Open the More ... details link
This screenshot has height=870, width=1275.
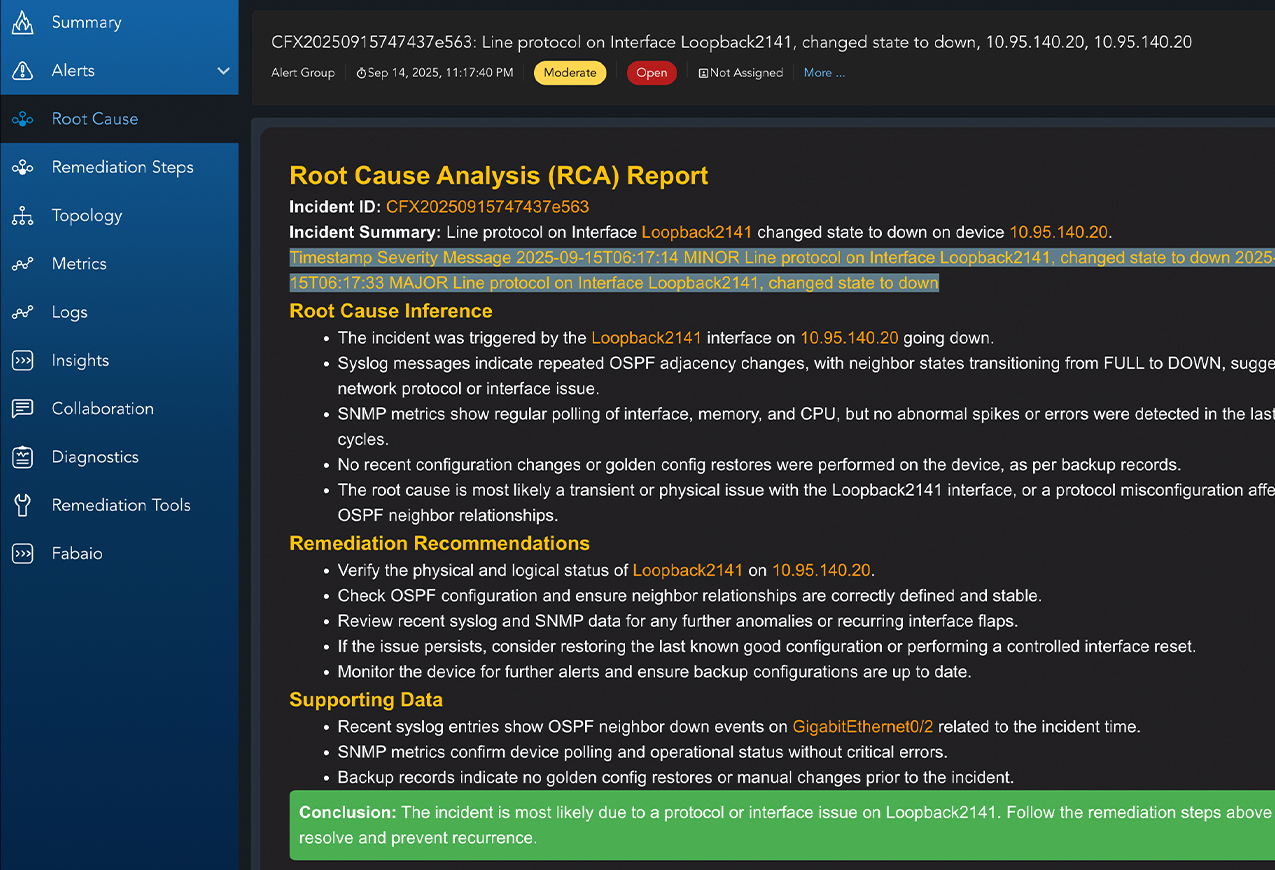click(x=824, y=73)
